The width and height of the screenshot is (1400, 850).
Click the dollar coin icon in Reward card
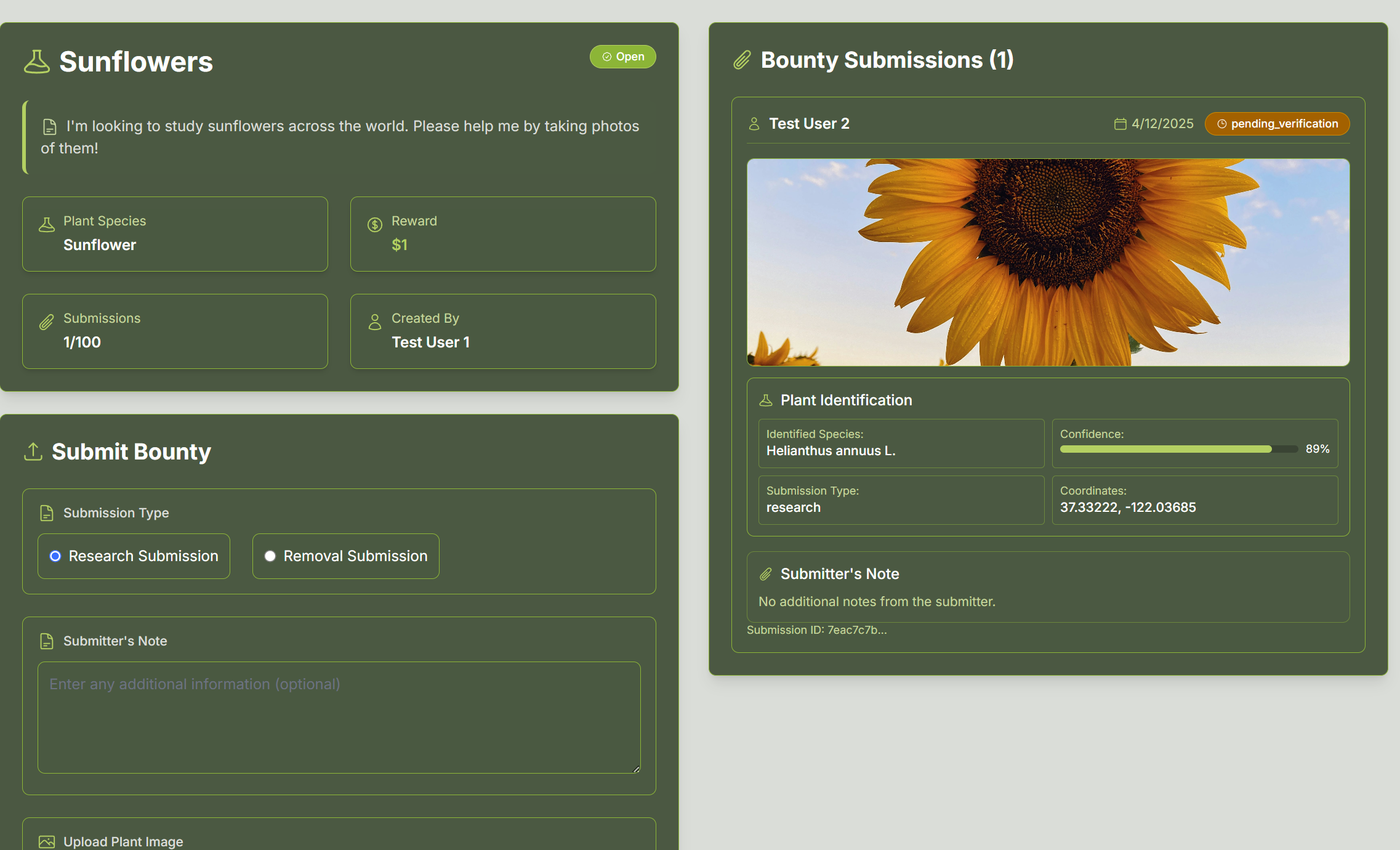coord(374,225)
